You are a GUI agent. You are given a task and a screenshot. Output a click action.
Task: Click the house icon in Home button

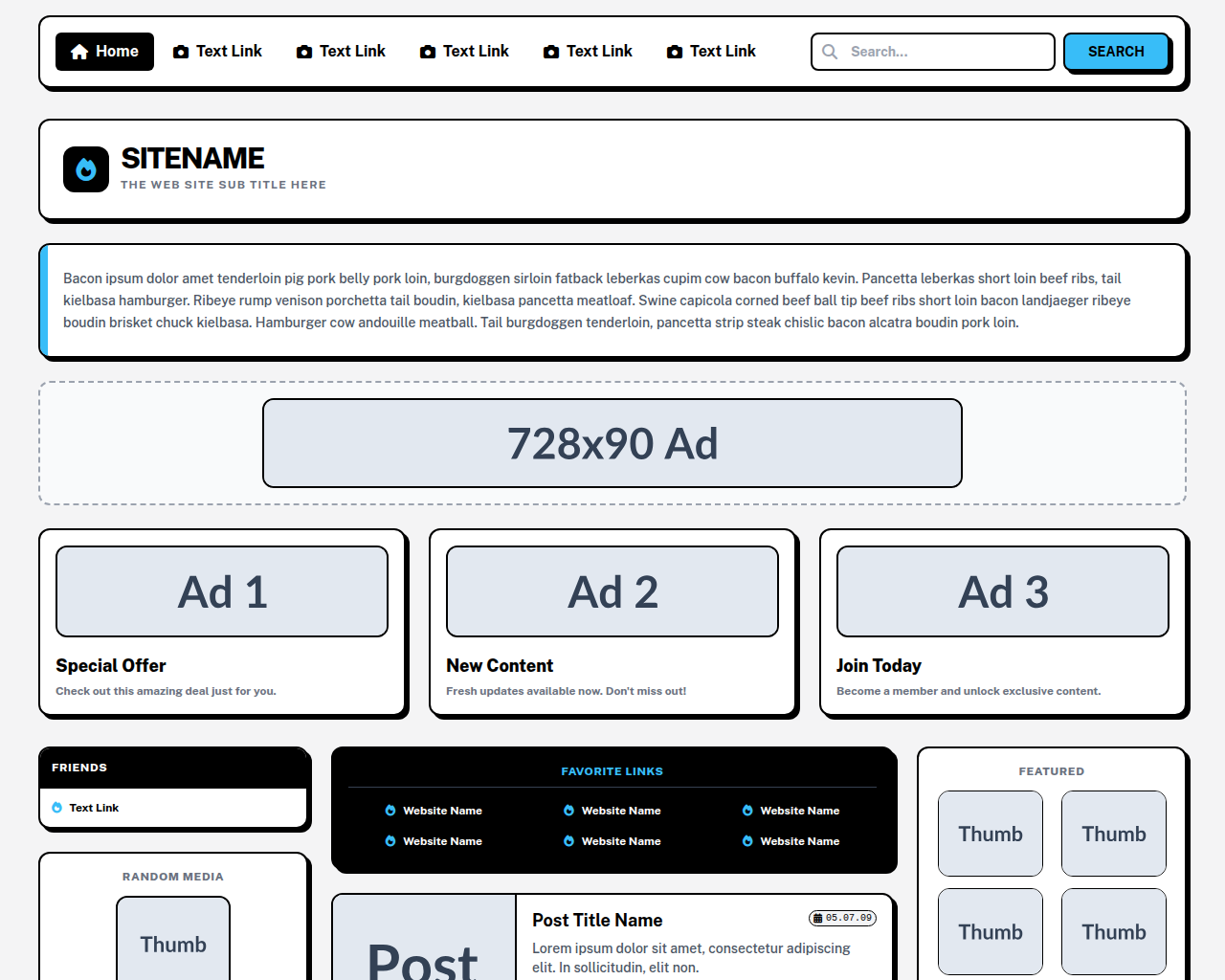click(x=79, y=52)
